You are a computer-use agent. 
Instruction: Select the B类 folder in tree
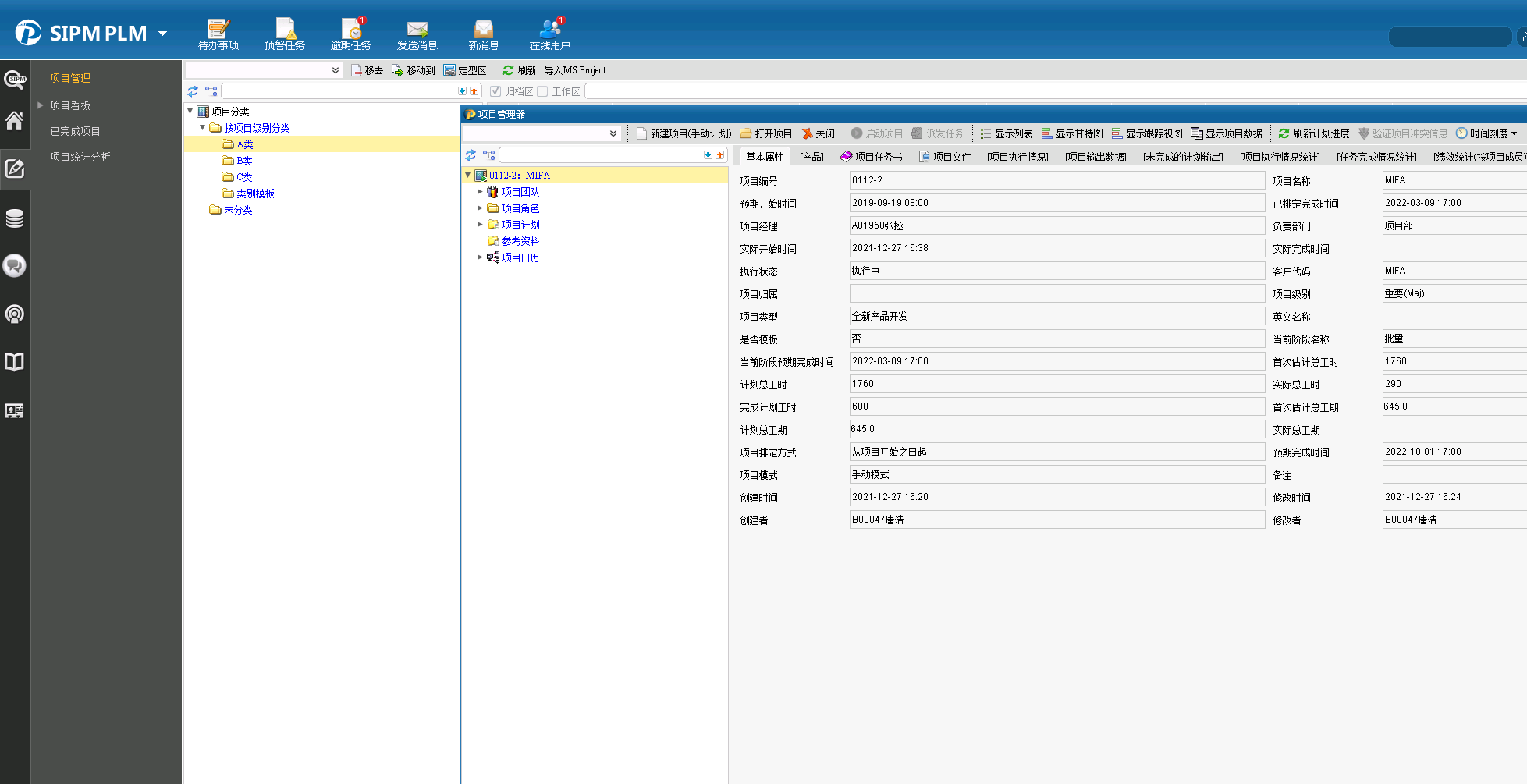244,161
